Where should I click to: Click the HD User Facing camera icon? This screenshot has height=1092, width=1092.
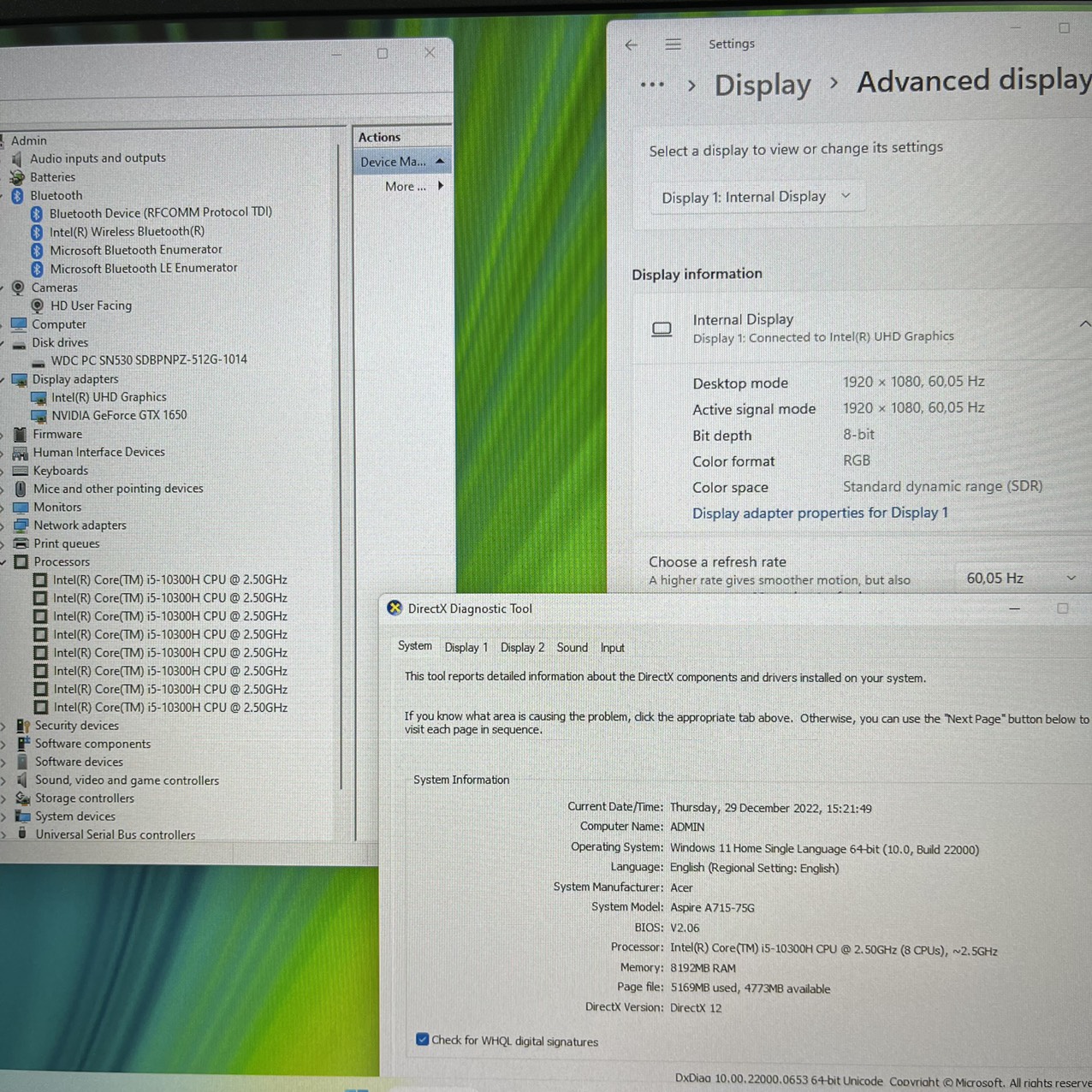pyautogui.click(x=38, y=306)
